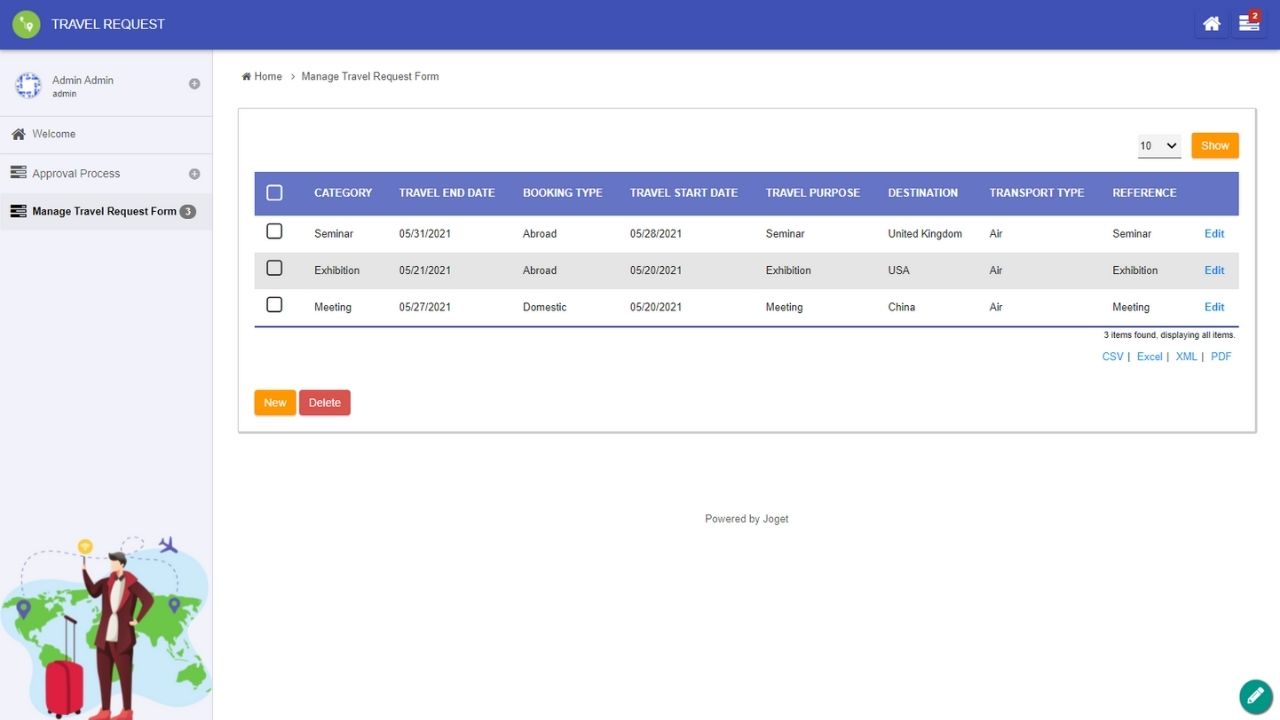
Task: Expand the Approval Process plus toggle
Action: click(194, 174)
